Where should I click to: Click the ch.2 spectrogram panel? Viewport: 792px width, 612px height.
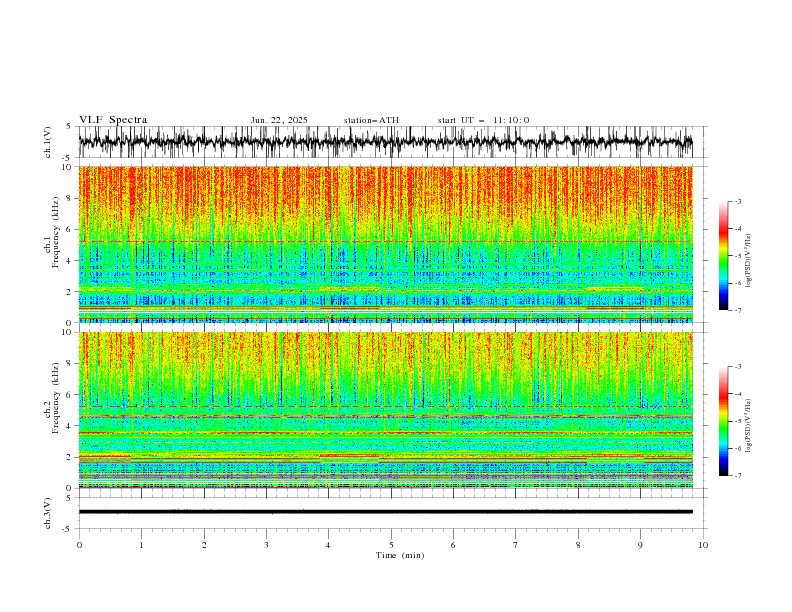point(385,410)
